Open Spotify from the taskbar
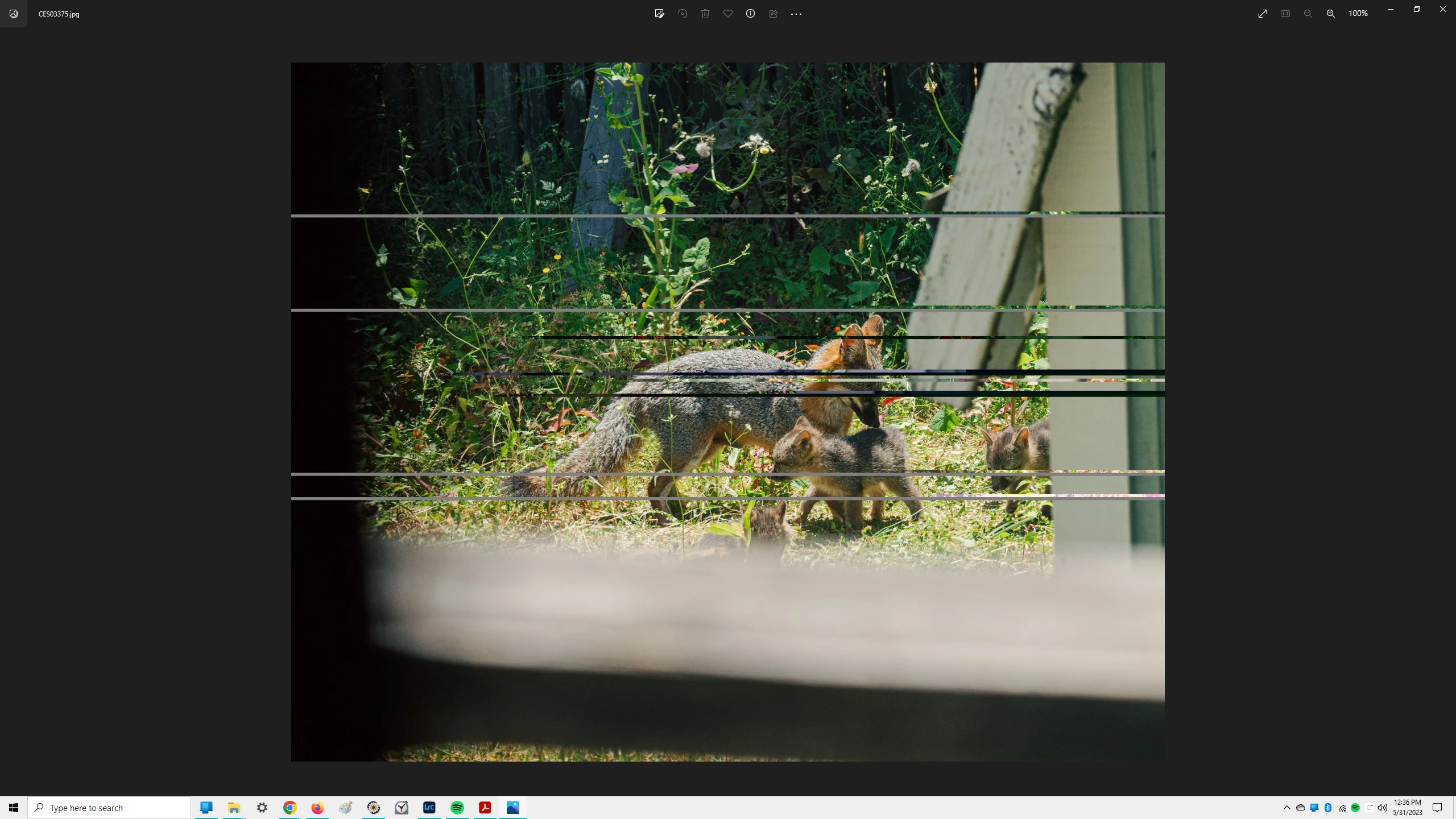The image size is (1456, 819). (457, 808)
